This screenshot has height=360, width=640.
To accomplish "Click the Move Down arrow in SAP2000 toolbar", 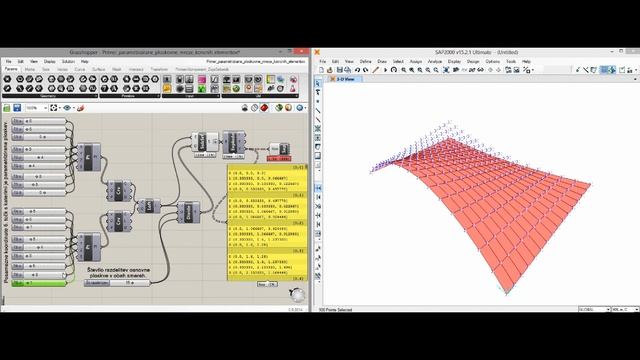I will [x=498, y=70].
